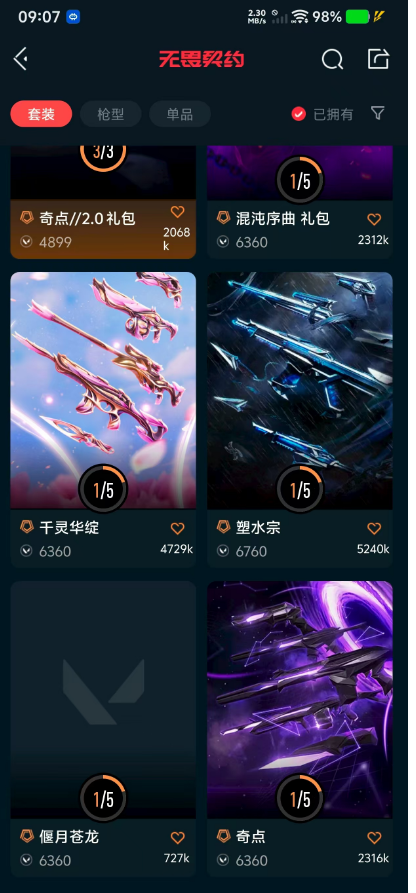Favorite the 偃月苍龙 bundle heart
This screenshot has width=416, height=893.
pyautogui.click(x=178, y=838)
